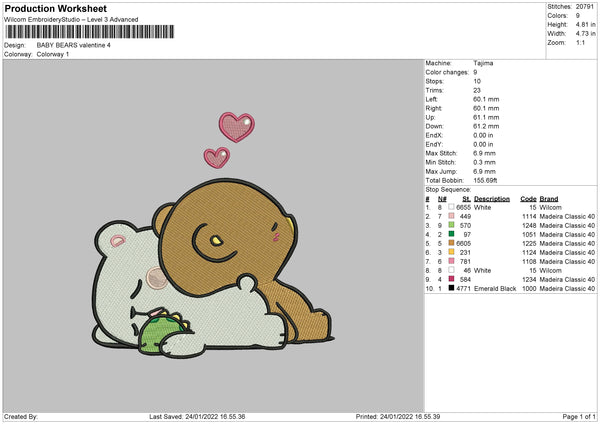600x424 pixels.
Task: Select the Emerald Black swatch
Action: [x=452, y=288]
